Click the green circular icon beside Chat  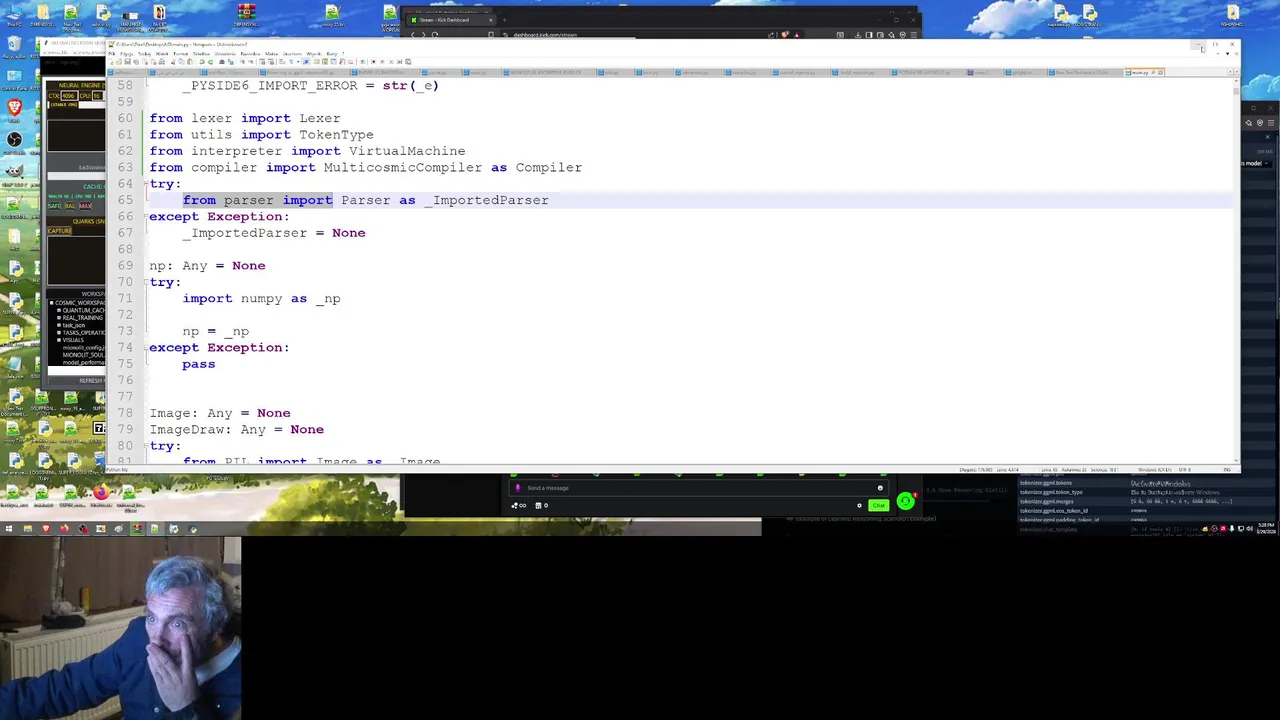[905, 501]
